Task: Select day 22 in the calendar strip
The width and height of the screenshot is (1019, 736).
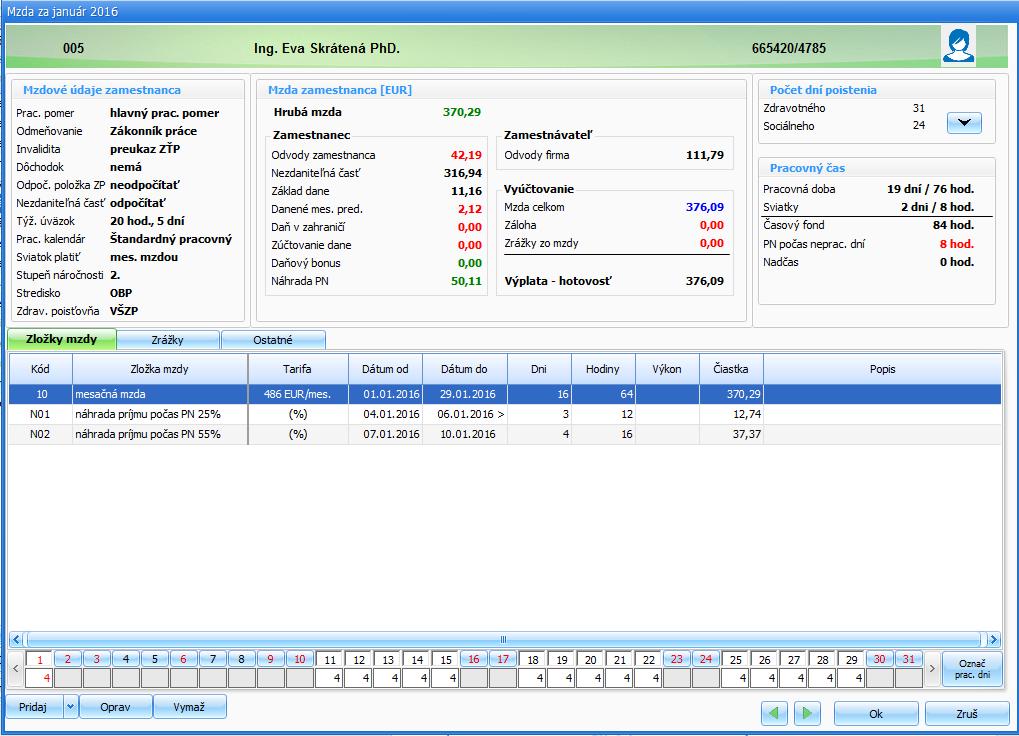Action: point(649,659)
